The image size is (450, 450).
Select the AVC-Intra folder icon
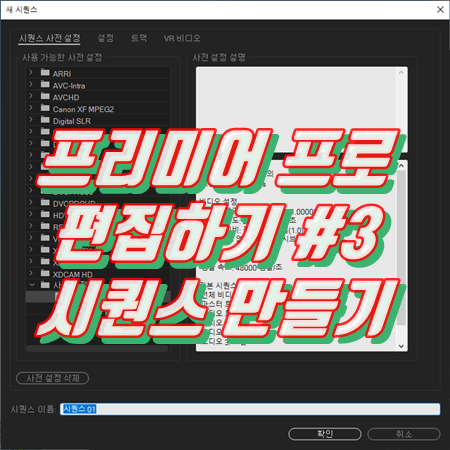[x=45, y=84]
